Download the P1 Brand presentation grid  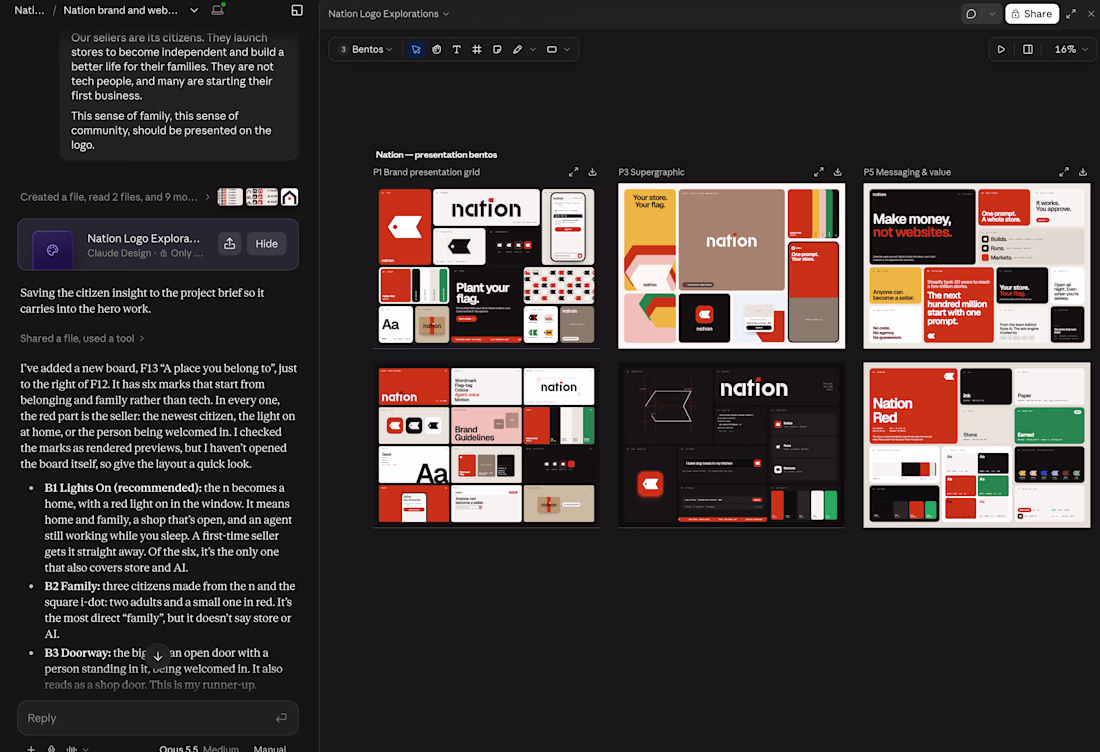tap(592, 172)
